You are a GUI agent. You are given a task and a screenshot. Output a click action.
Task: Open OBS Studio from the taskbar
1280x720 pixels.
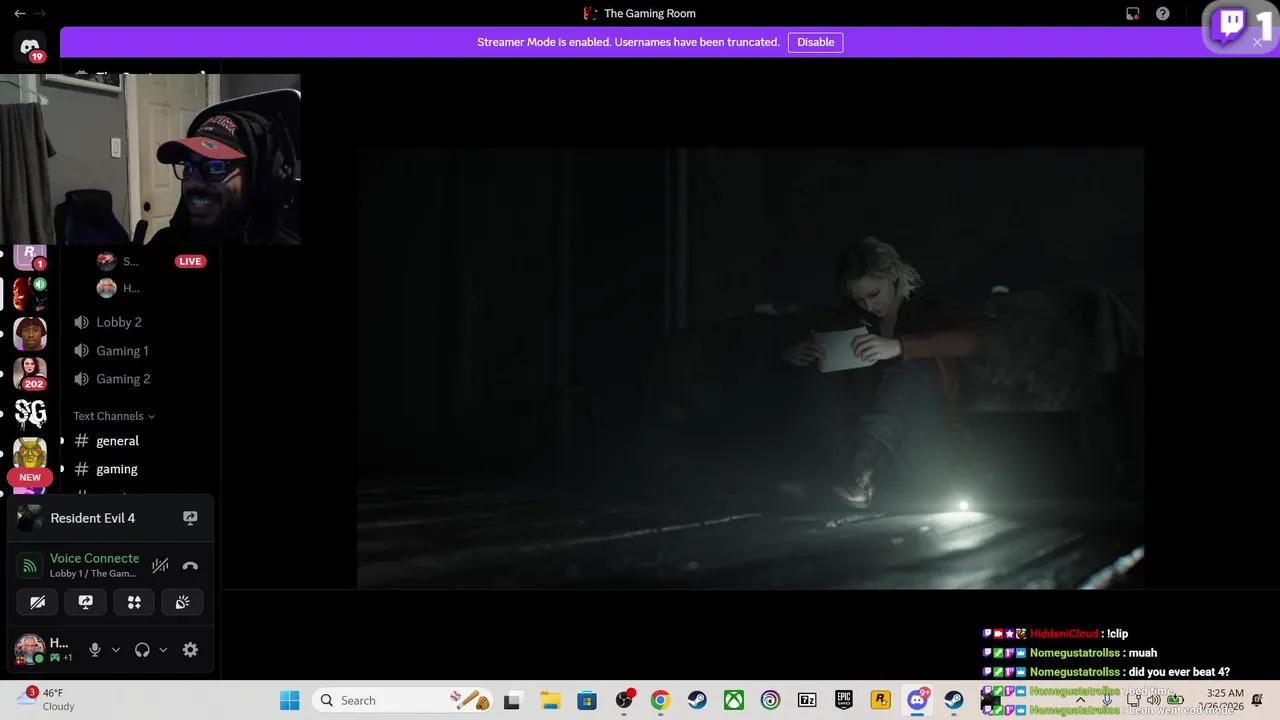click(624, 700)
